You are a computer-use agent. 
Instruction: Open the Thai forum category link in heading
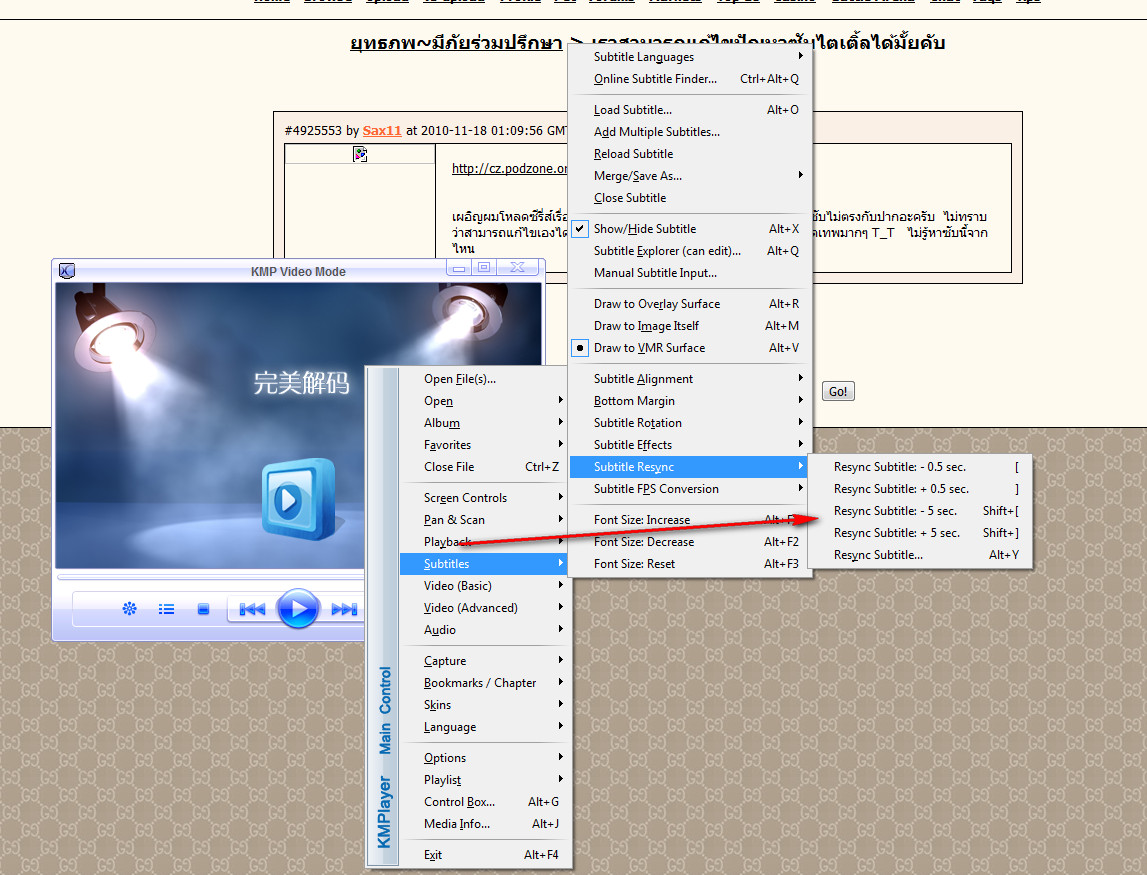point(456,42)
